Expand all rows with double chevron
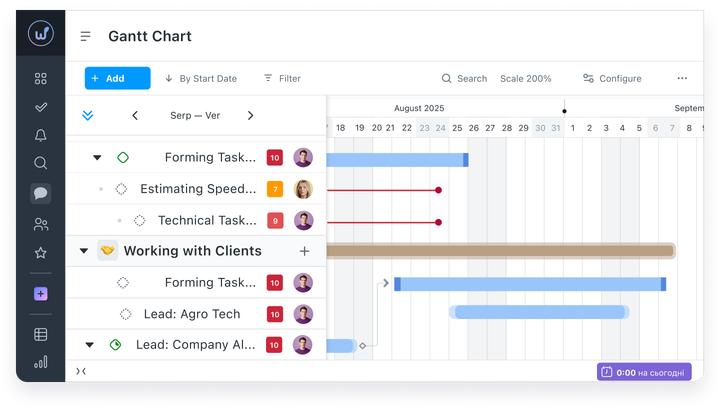Viewport: 720px width, 412px height. 87,115
